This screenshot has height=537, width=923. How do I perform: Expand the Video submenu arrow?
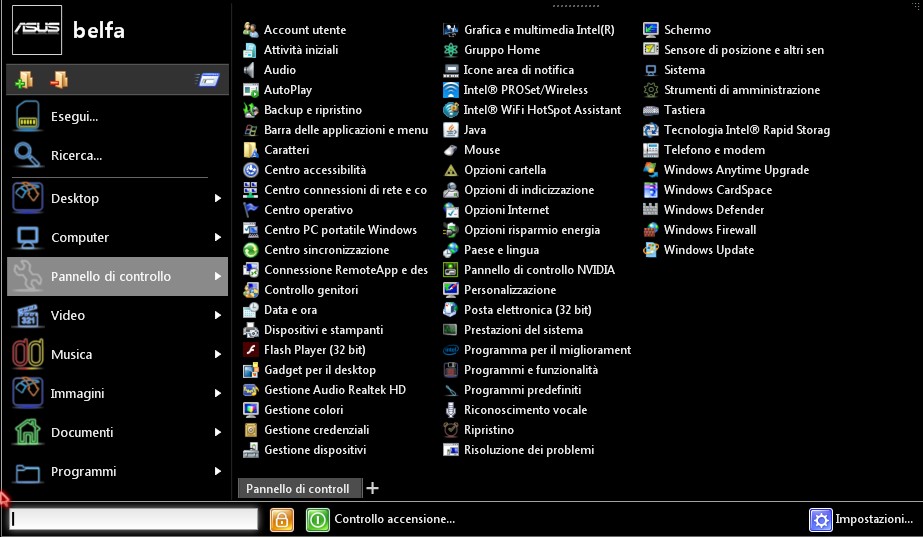218,315
